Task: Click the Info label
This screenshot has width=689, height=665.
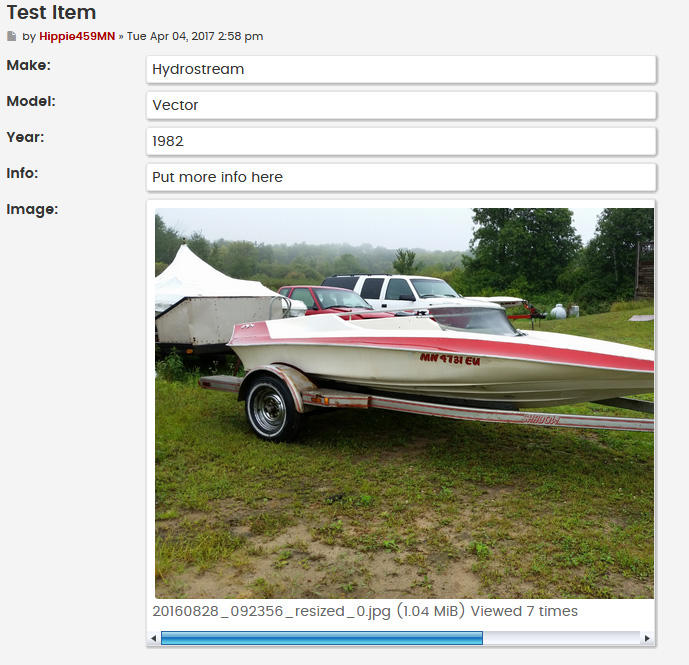Action: click(22, 173)
